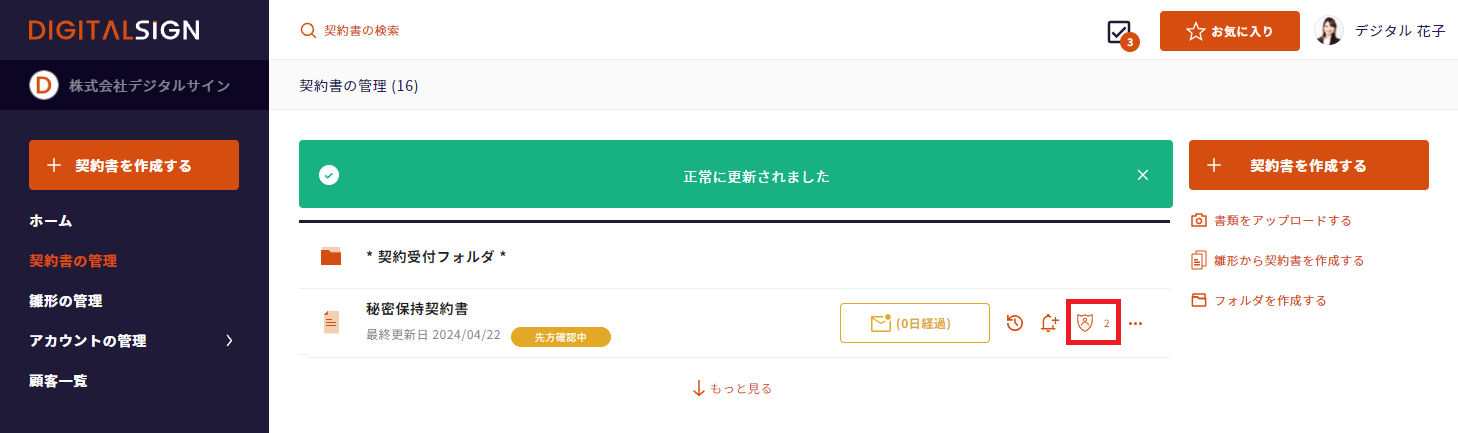The image size is (1458, 433).
Task: Click the reminder bell icon
Action: tap(1049, 323)
